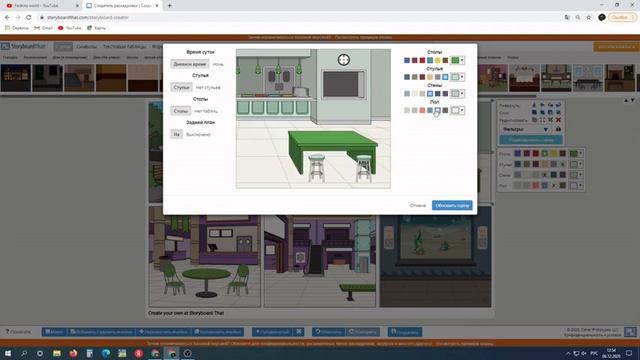This screenshot has height=360, width=640.
Task: Click fullscreen icon at bottom right corner
Action: (x=630, y=332)
